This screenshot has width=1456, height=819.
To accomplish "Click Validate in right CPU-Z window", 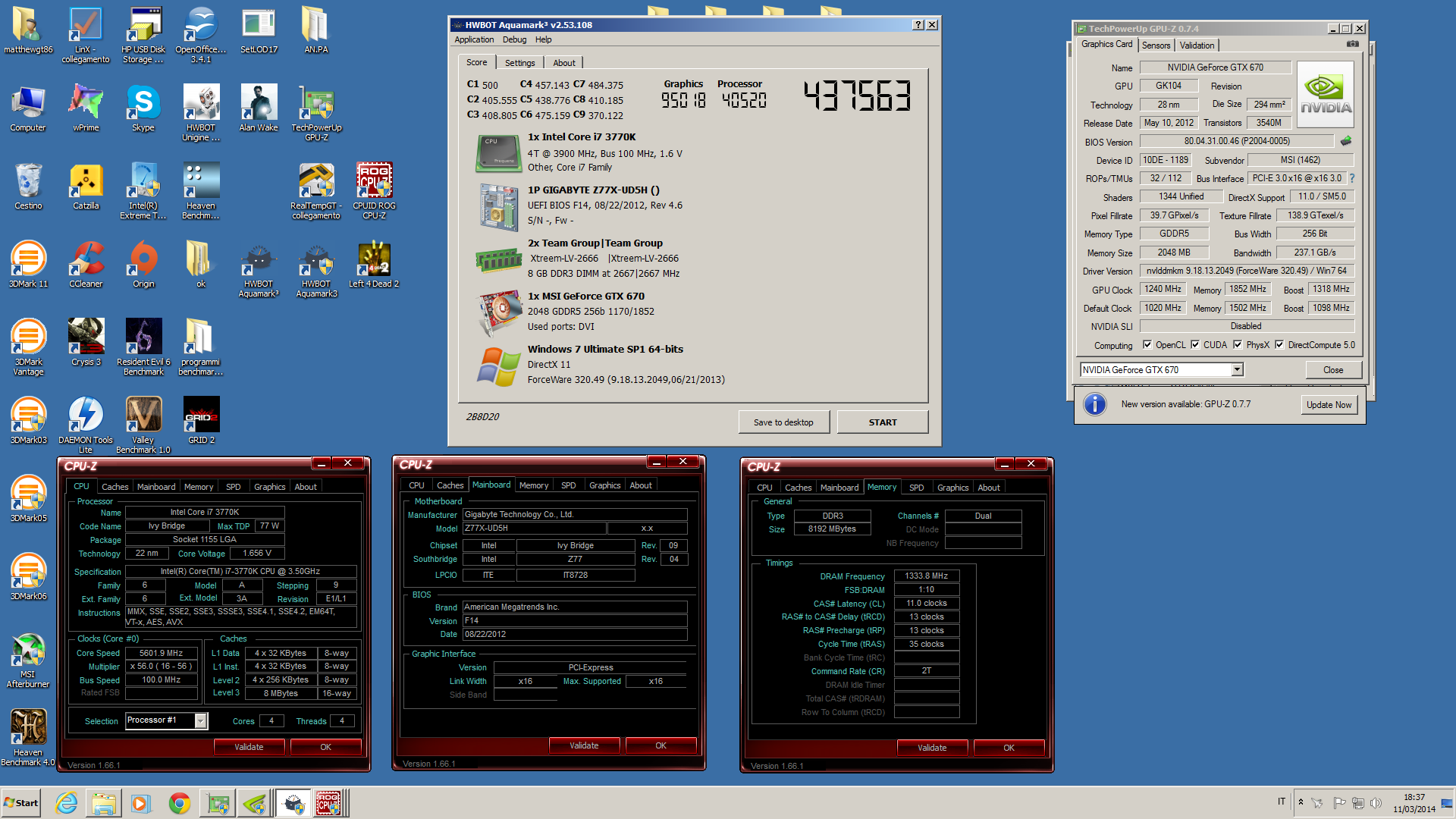I will [x=932, y=748].
